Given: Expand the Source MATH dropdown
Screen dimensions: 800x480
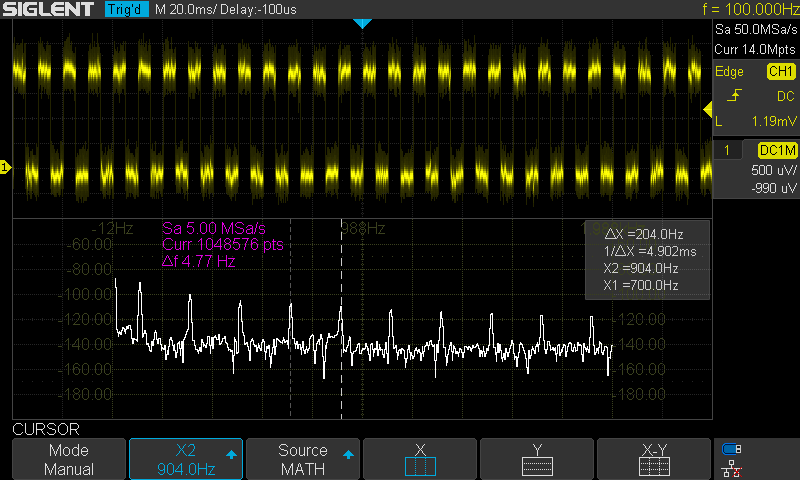Looking at the screenshot, I should point(303,459).
